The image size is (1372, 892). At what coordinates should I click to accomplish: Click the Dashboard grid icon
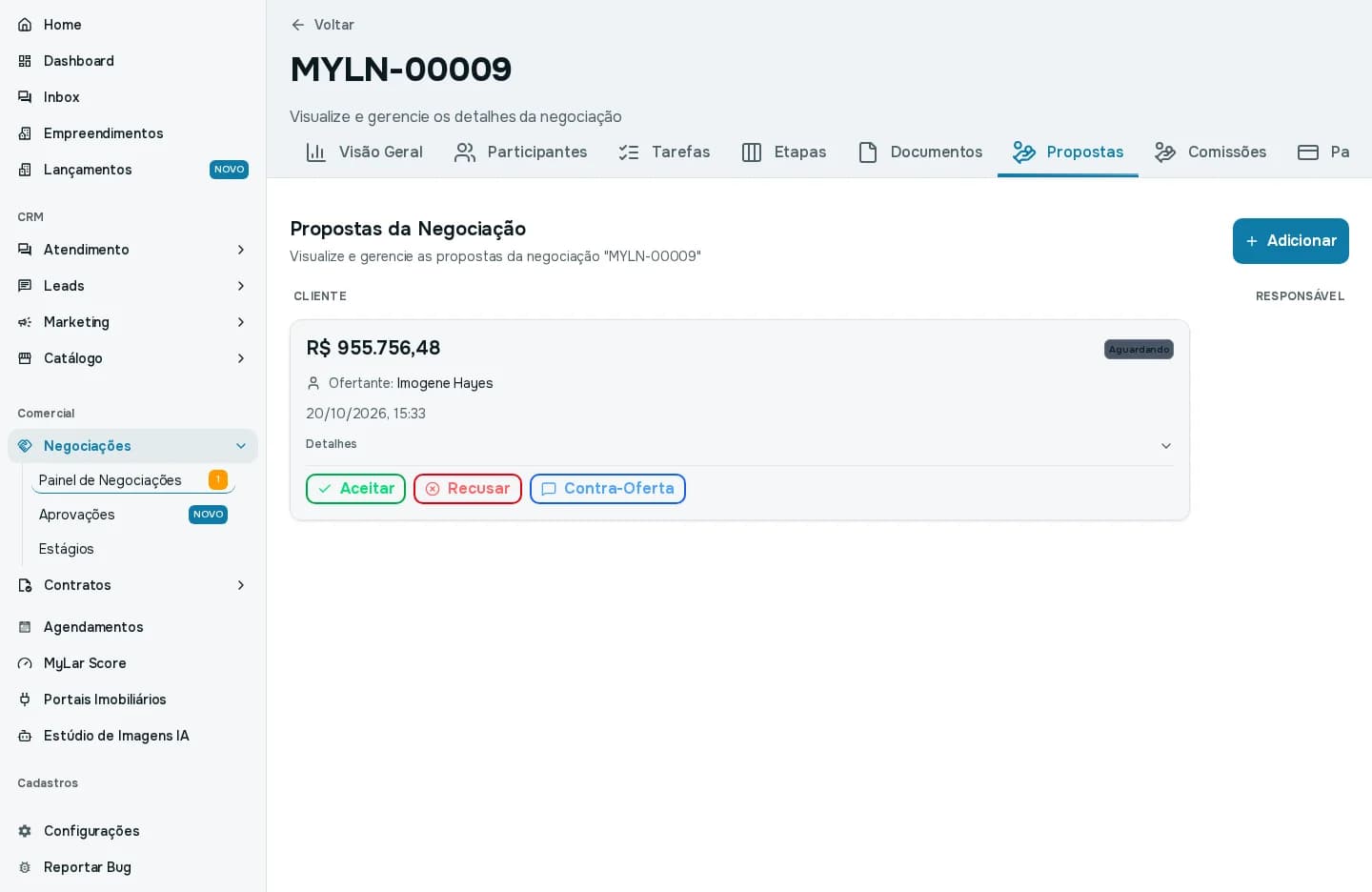[x=25, y=61]
